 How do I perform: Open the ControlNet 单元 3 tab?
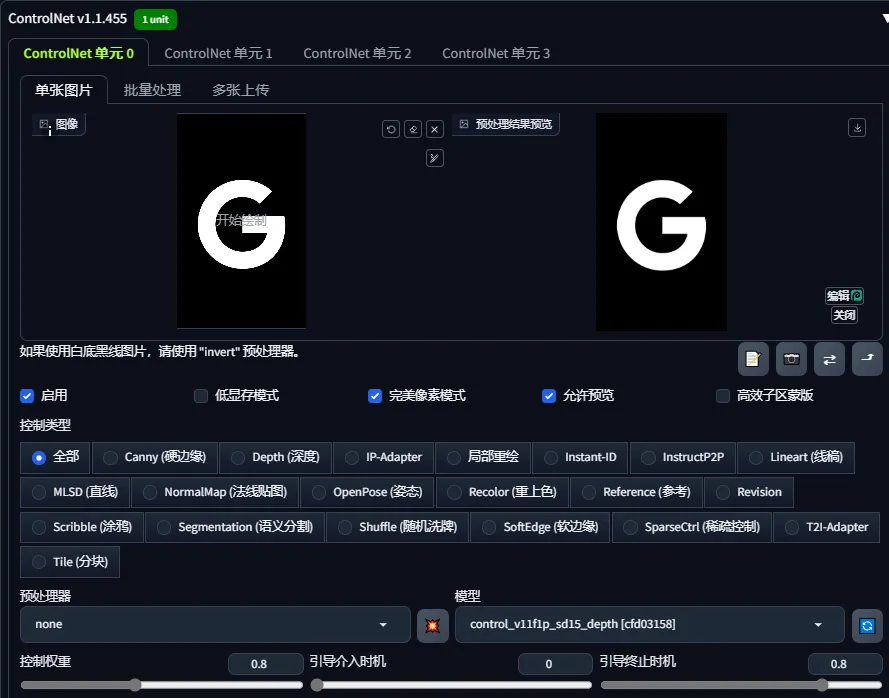coord(496,53)
